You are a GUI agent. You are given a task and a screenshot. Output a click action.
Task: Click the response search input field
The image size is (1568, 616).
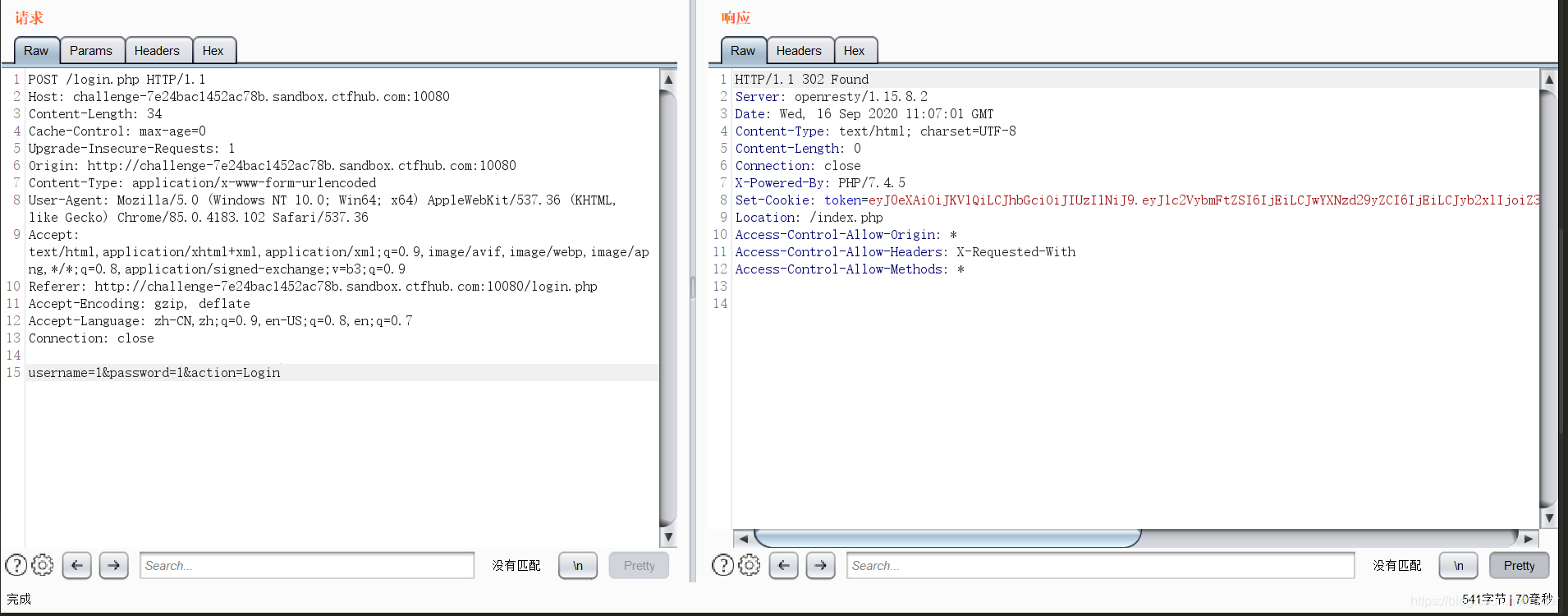1100,565
